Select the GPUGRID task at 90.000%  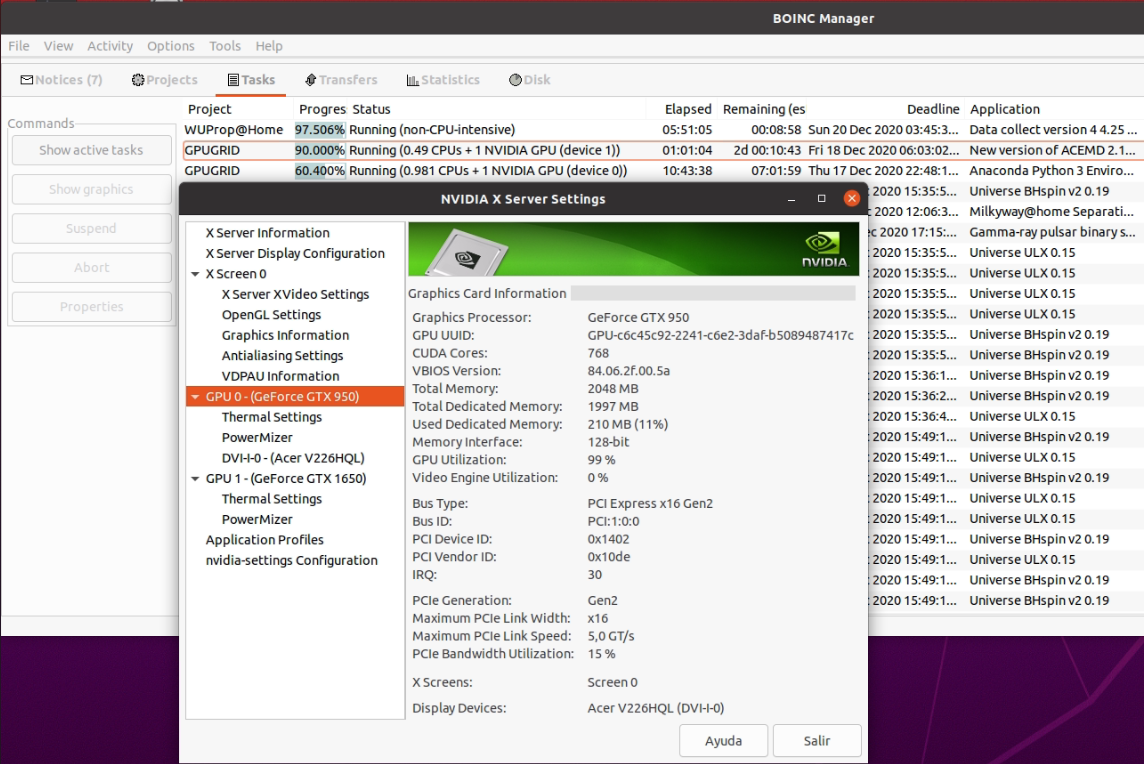tap(662, 150)
